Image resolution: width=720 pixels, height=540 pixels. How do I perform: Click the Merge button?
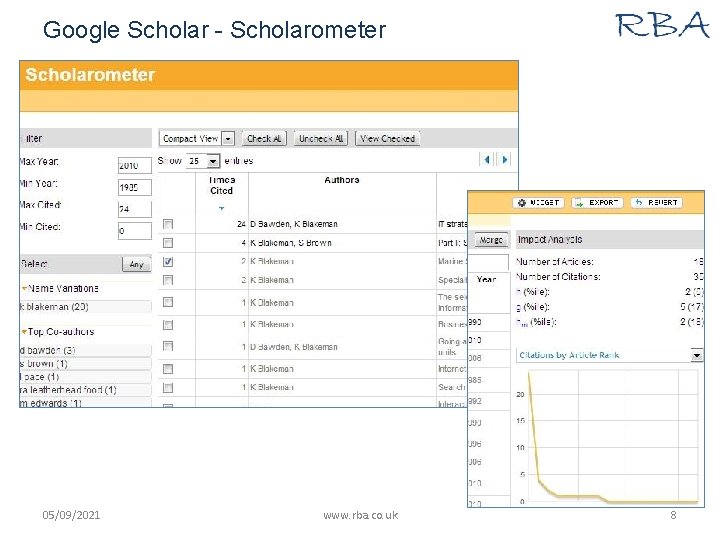tap(491, 240)
